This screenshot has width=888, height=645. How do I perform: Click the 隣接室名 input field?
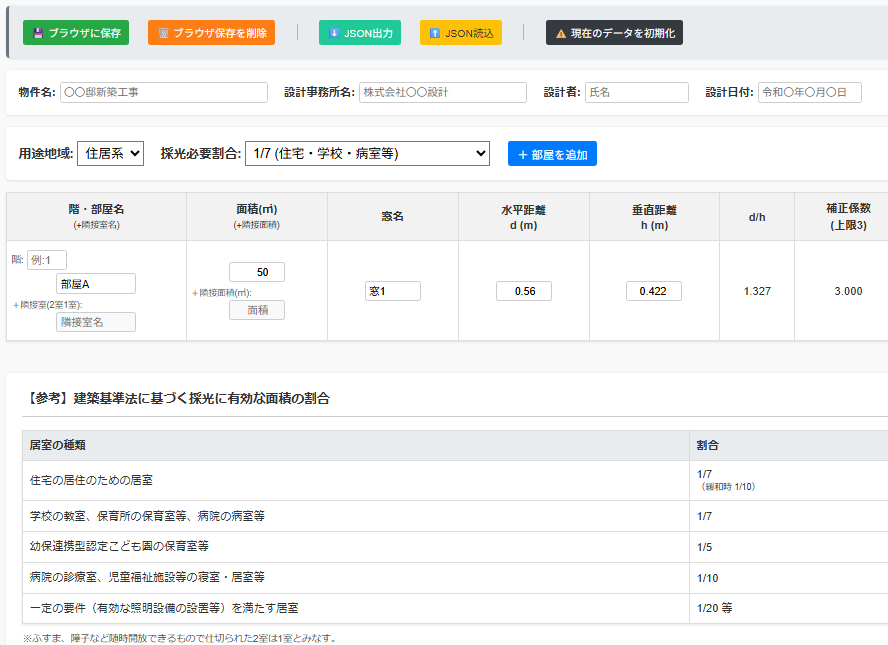pos(95,322)
